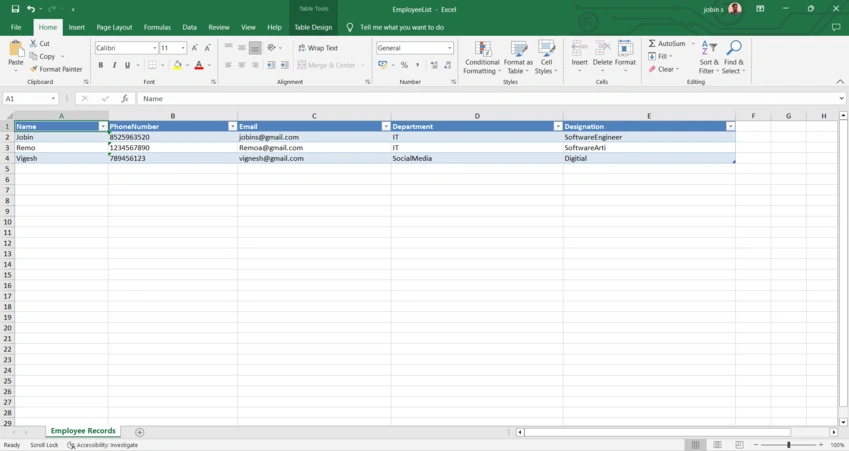The height and width of the screenshot is (451, 849).
Task: Toggle bold formatting
Action: (x=101, y=65)
